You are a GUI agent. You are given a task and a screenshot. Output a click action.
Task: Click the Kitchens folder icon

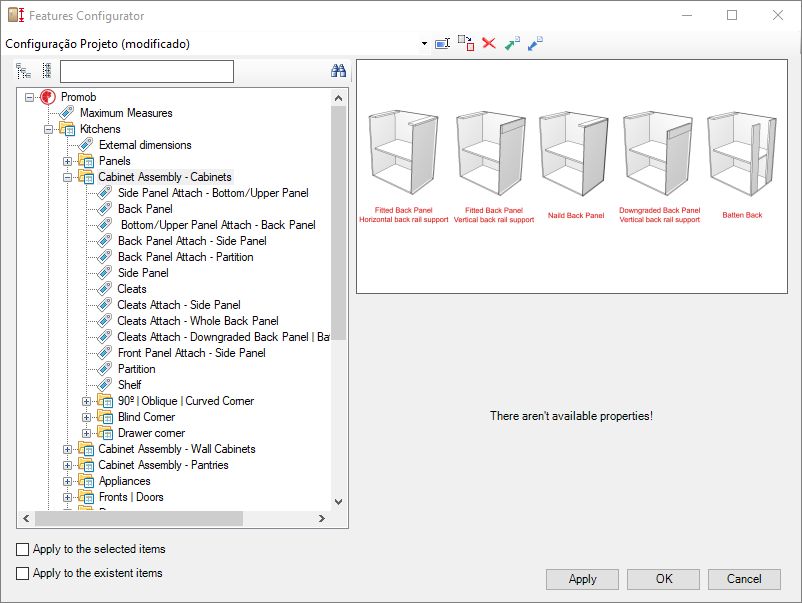(x=68, y=129)
